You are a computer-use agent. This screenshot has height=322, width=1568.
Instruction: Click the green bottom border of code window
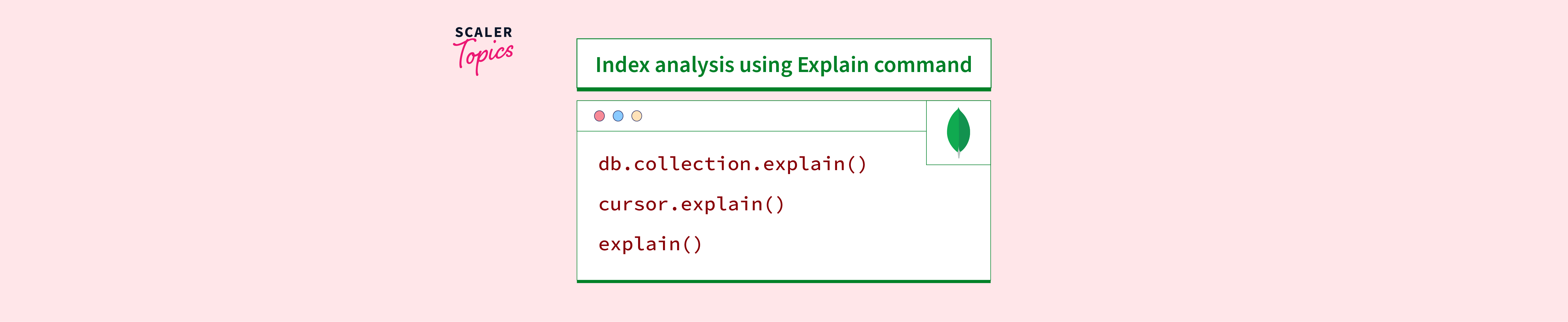tap(783, 281)
